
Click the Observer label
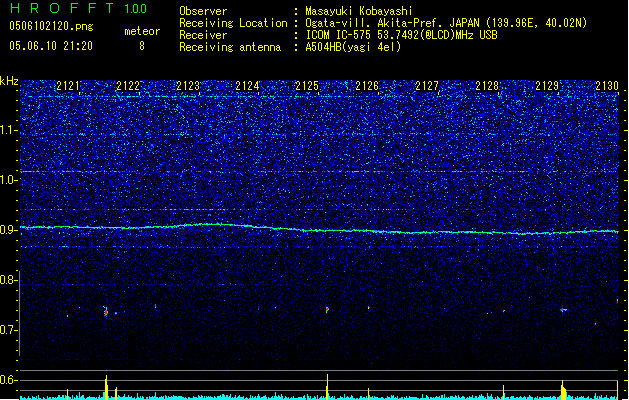tap(203, 11)
